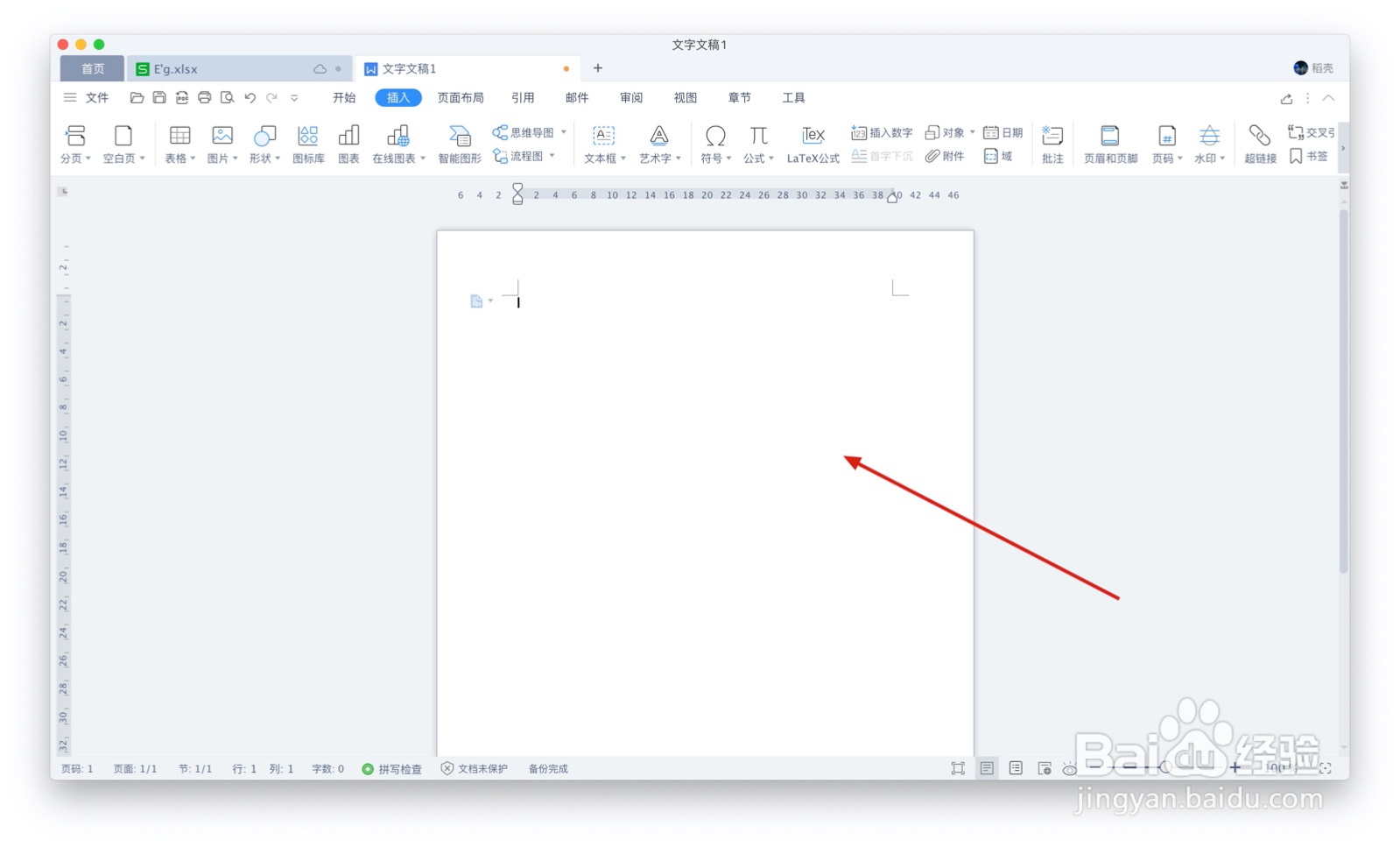The image size is (1400, 847).
Task: Open the 形状 shapes tool
Action: pyautogui.click(x=264, y=145)
